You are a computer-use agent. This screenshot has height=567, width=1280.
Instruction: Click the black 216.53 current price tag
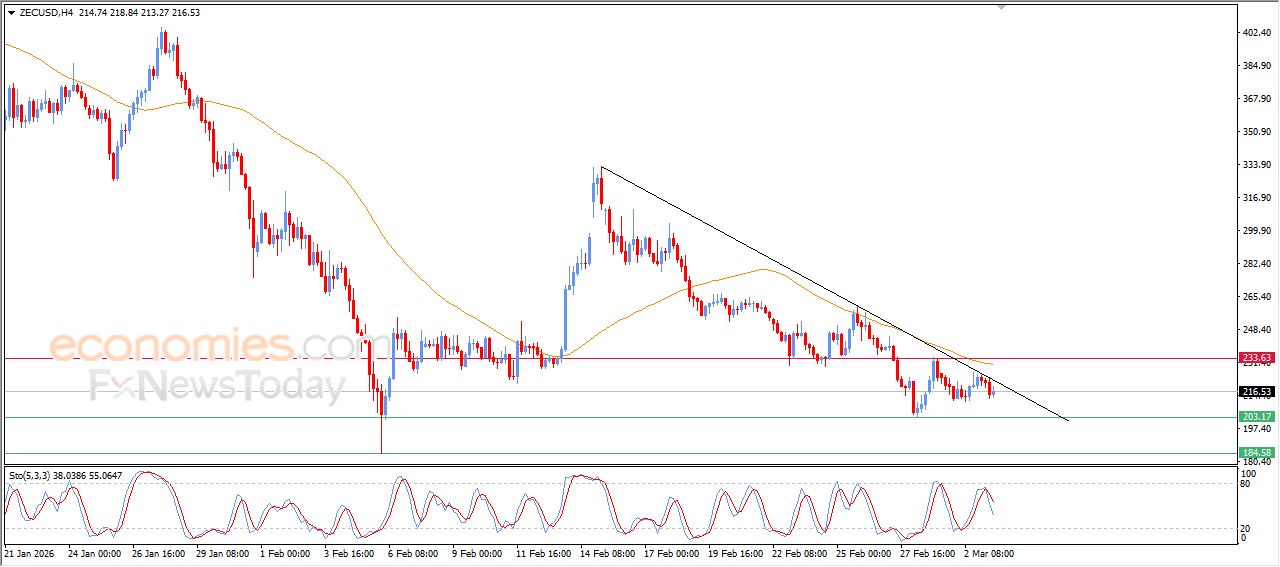(1255, 392)
